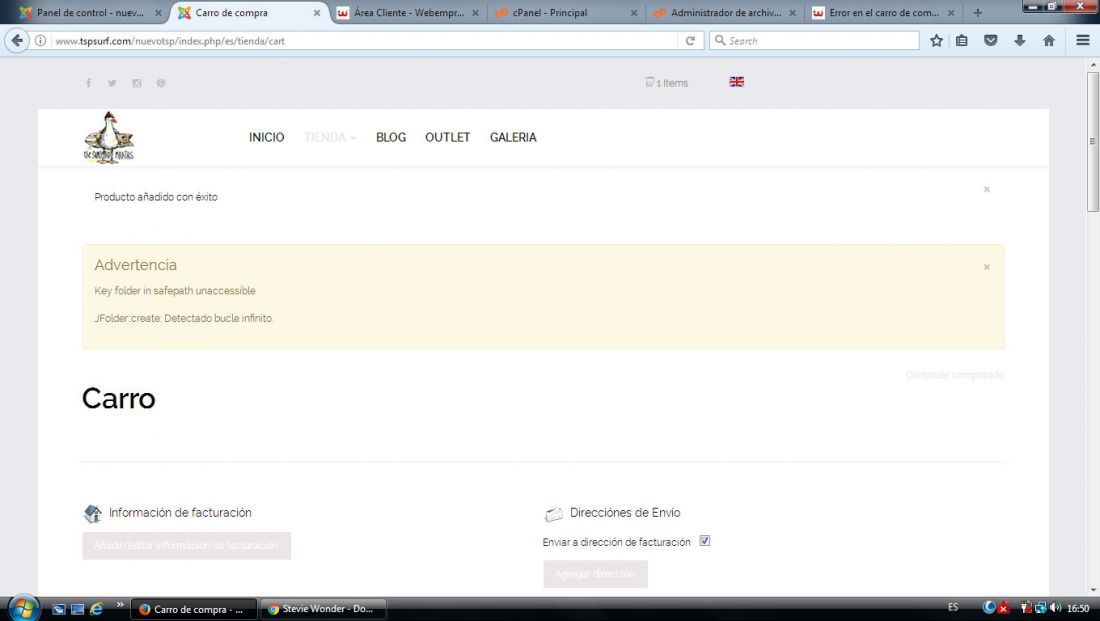Screen dimensions: 1100x621
Task: Open the cart showing 1 Items
Action: click(666, 83)
